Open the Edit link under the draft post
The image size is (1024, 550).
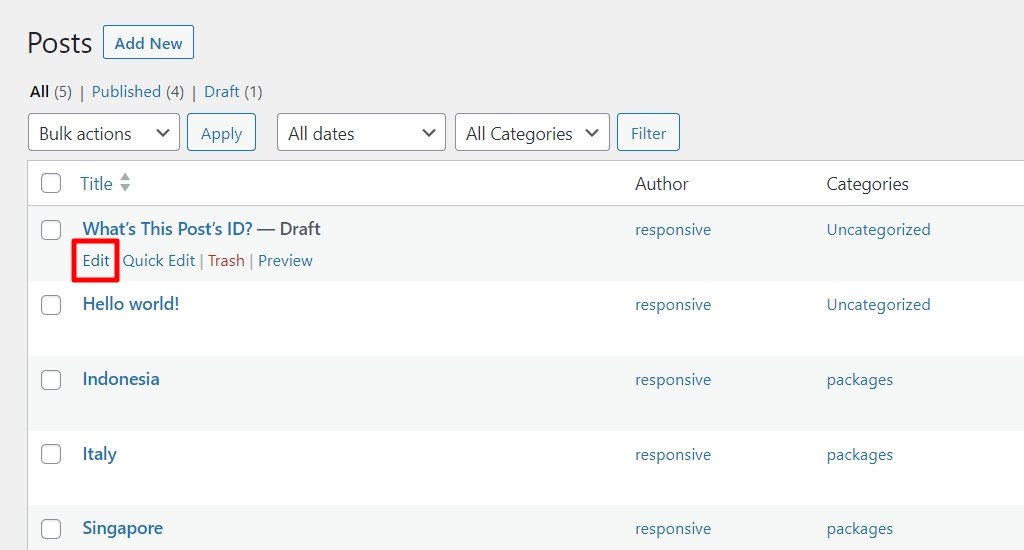coord(96,261)
